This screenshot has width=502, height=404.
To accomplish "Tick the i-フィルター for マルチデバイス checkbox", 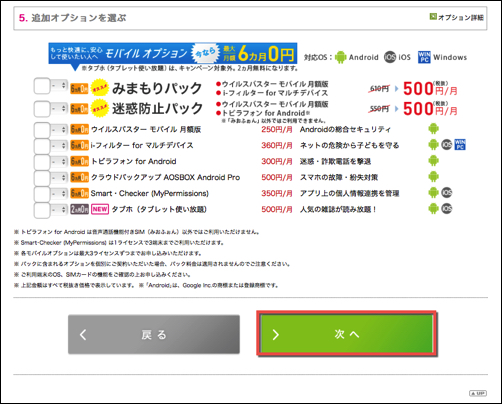I will [x=42, y=146].
